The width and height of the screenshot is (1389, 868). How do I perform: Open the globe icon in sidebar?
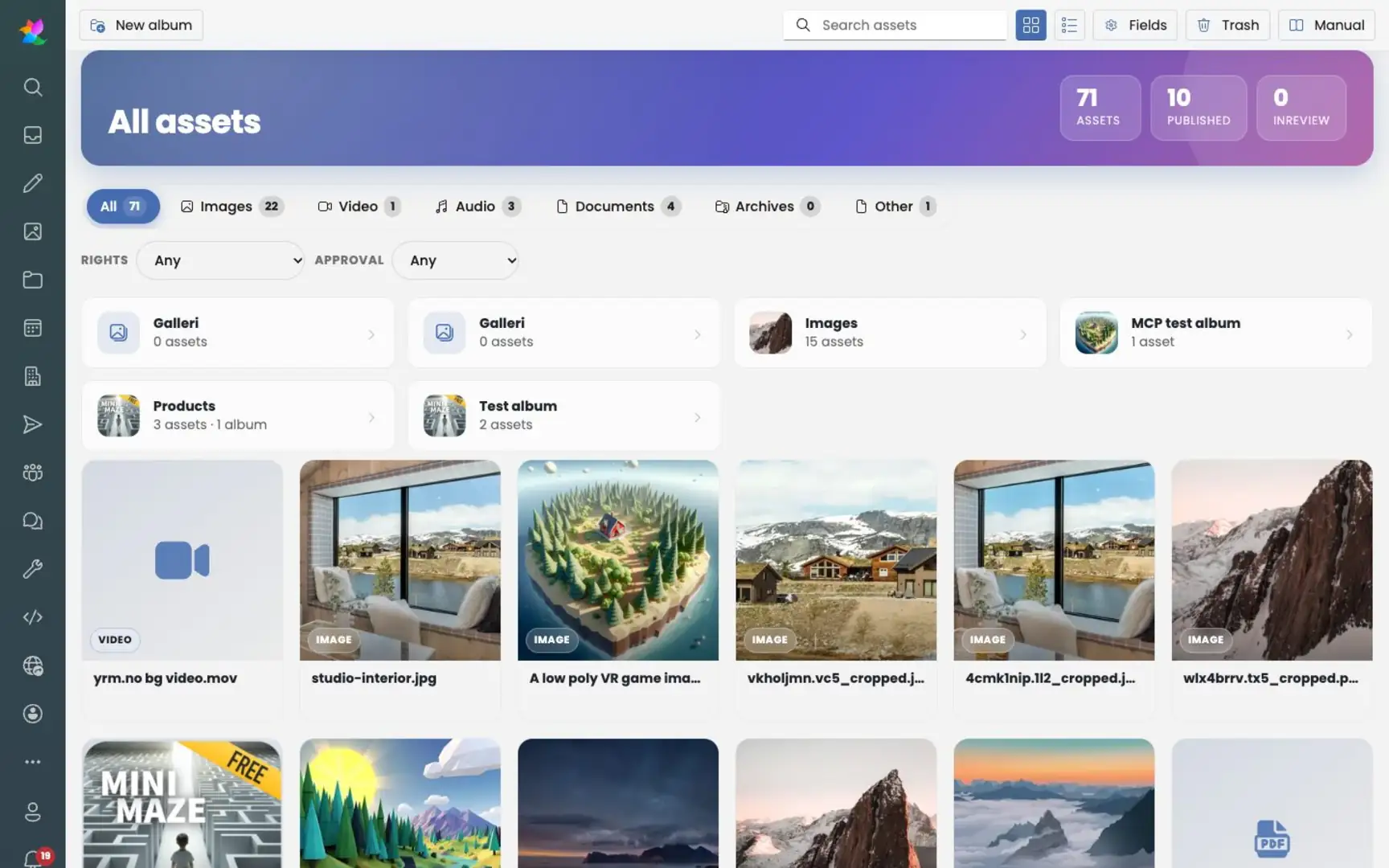[32, 665]
